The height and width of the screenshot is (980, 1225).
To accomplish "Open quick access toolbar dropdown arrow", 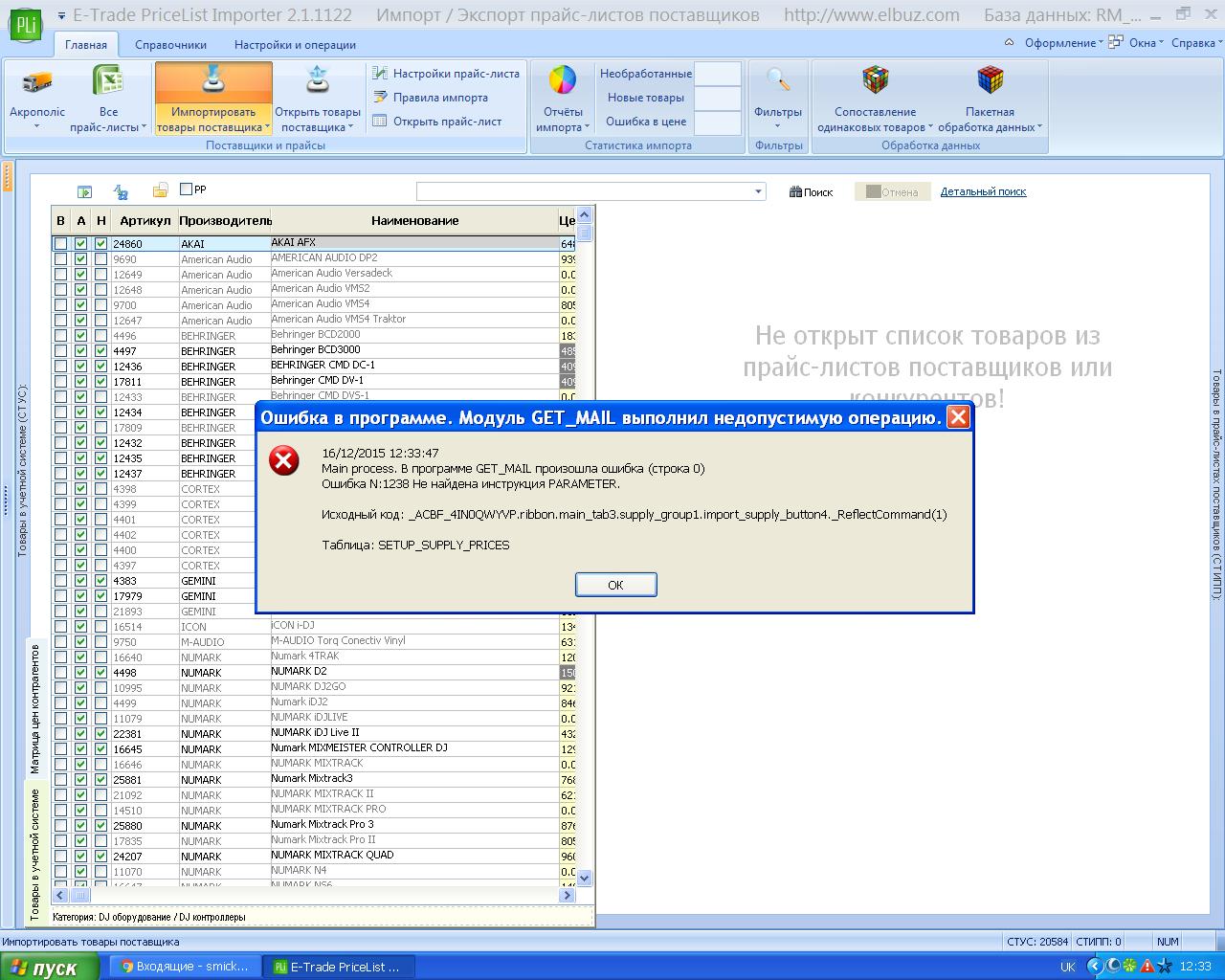I will [62, 15].
